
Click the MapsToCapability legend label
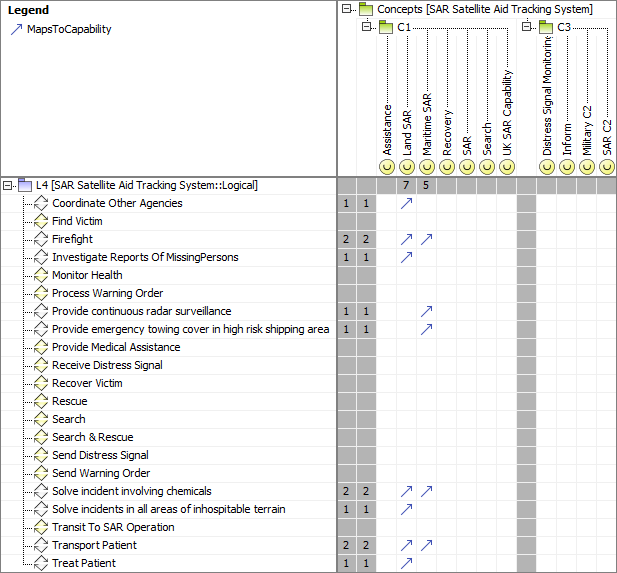(69, 30)
